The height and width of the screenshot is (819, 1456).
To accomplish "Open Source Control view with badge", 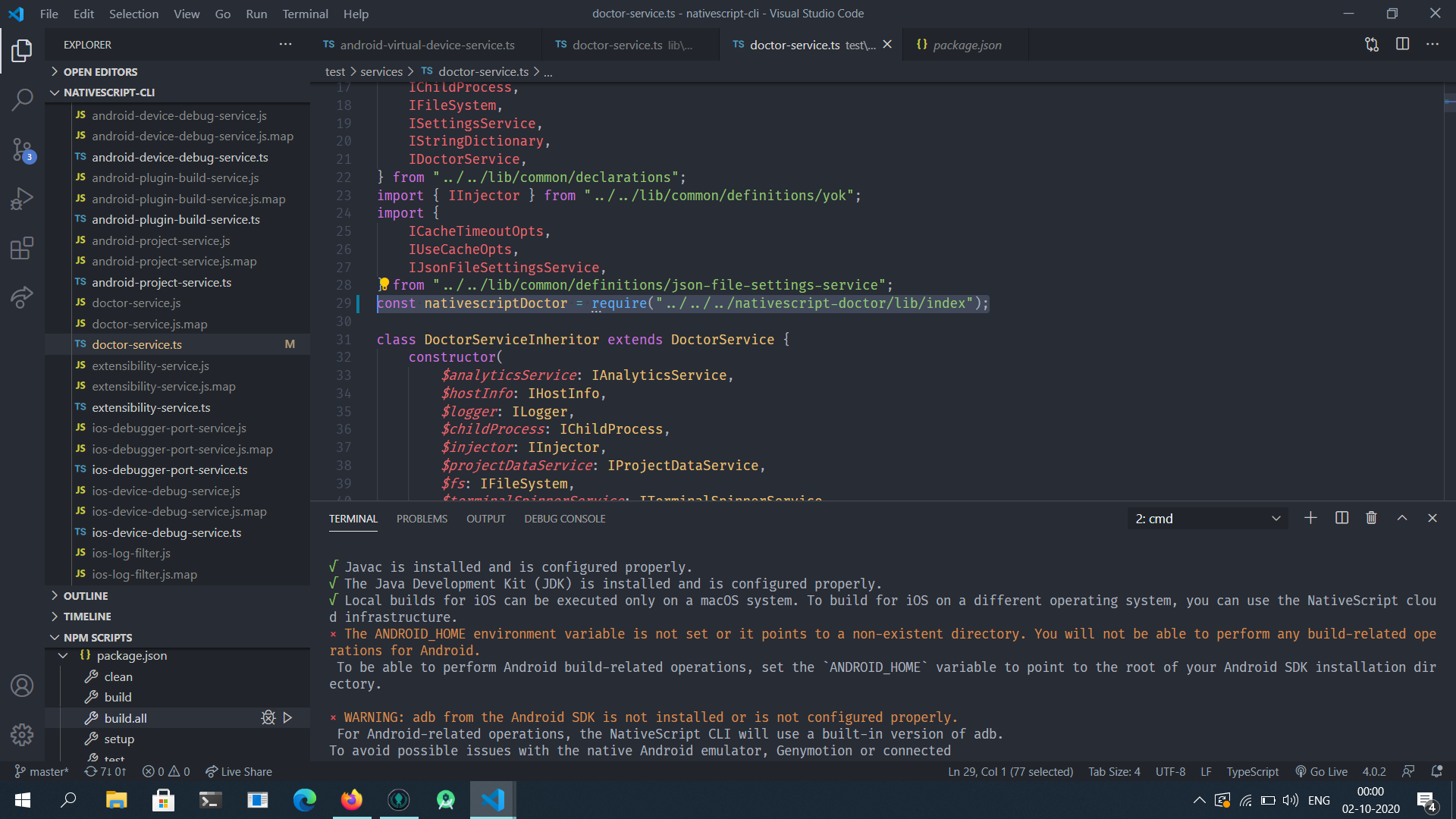I will click(x=22, y=149).
